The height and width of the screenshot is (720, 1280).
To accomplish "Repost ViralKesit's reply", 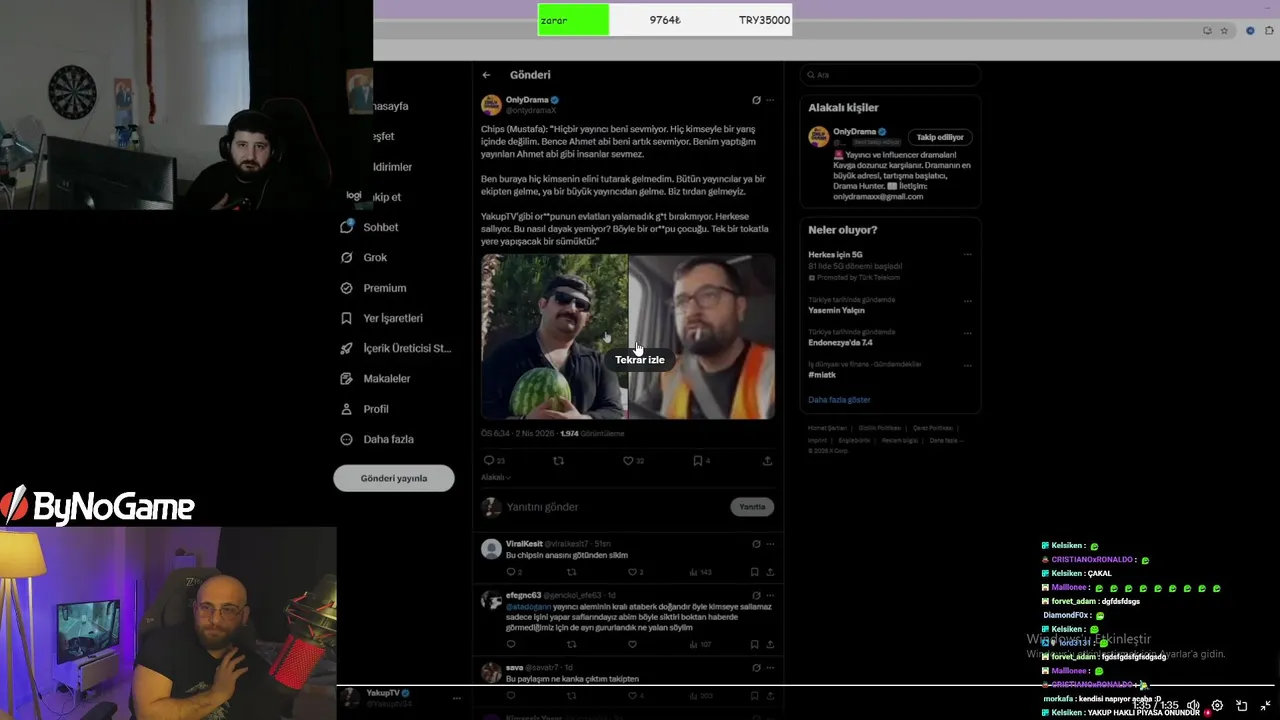I will click(x=572, y=572).
